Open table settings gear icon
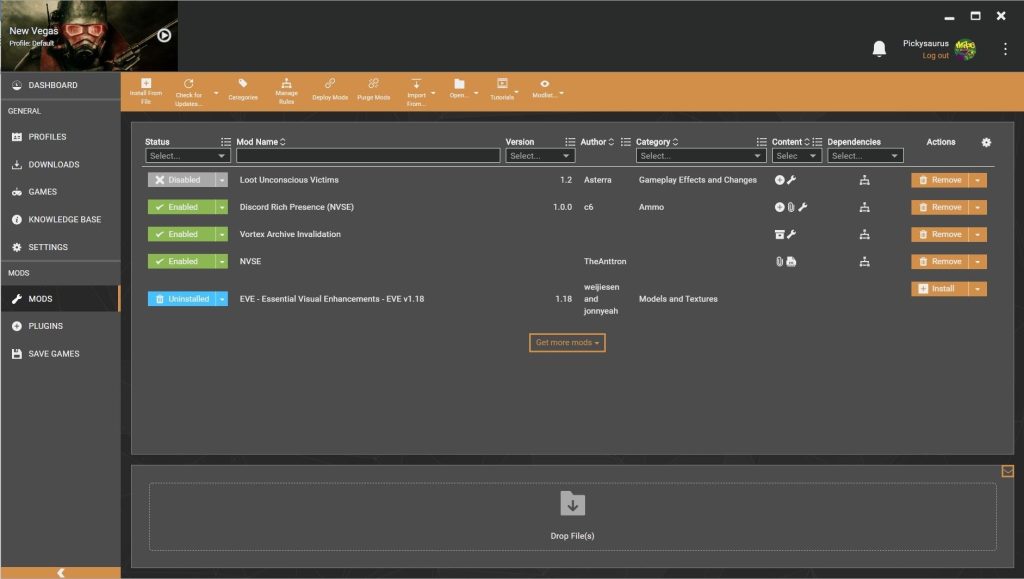The image size is (1024, 579). point(986,142)
